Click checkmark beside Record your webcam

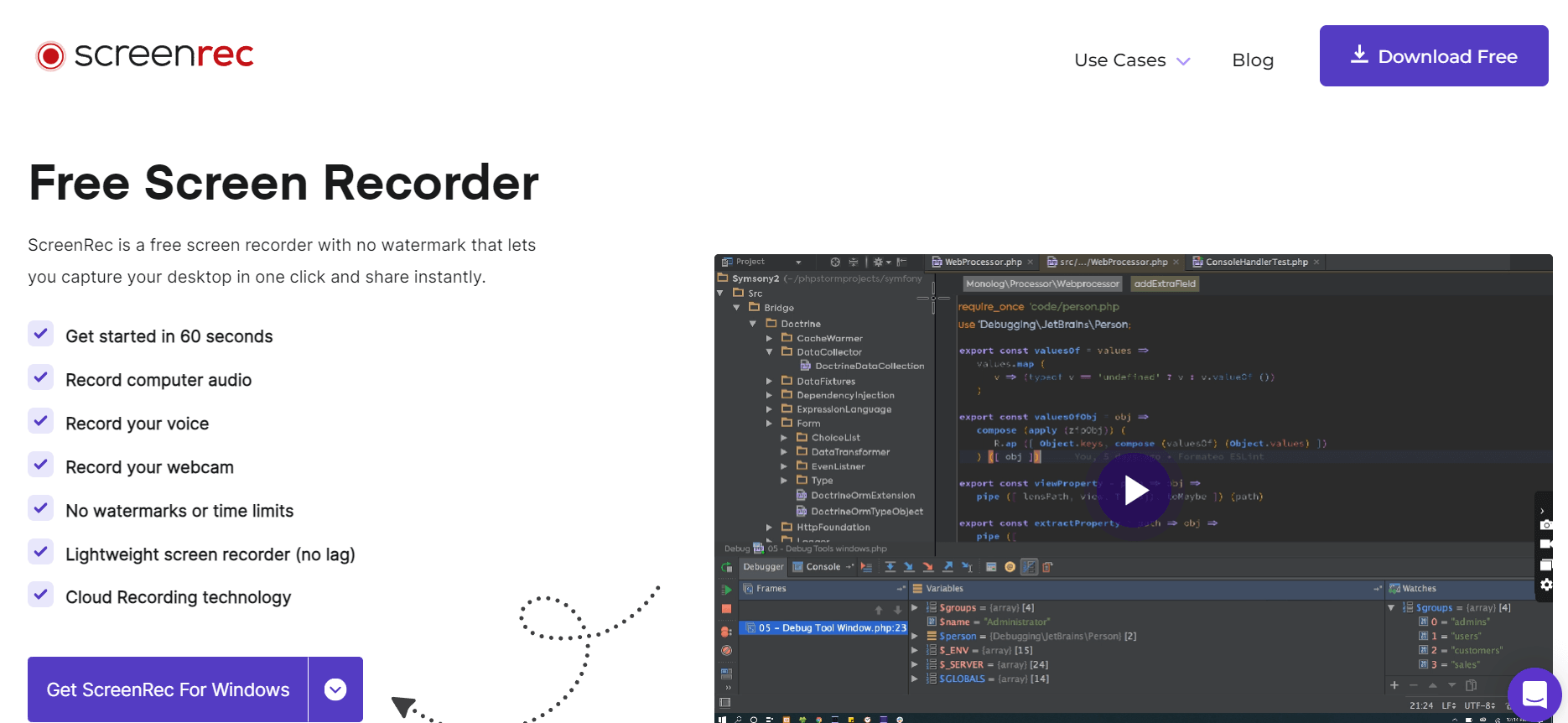[x=40, y=465]
